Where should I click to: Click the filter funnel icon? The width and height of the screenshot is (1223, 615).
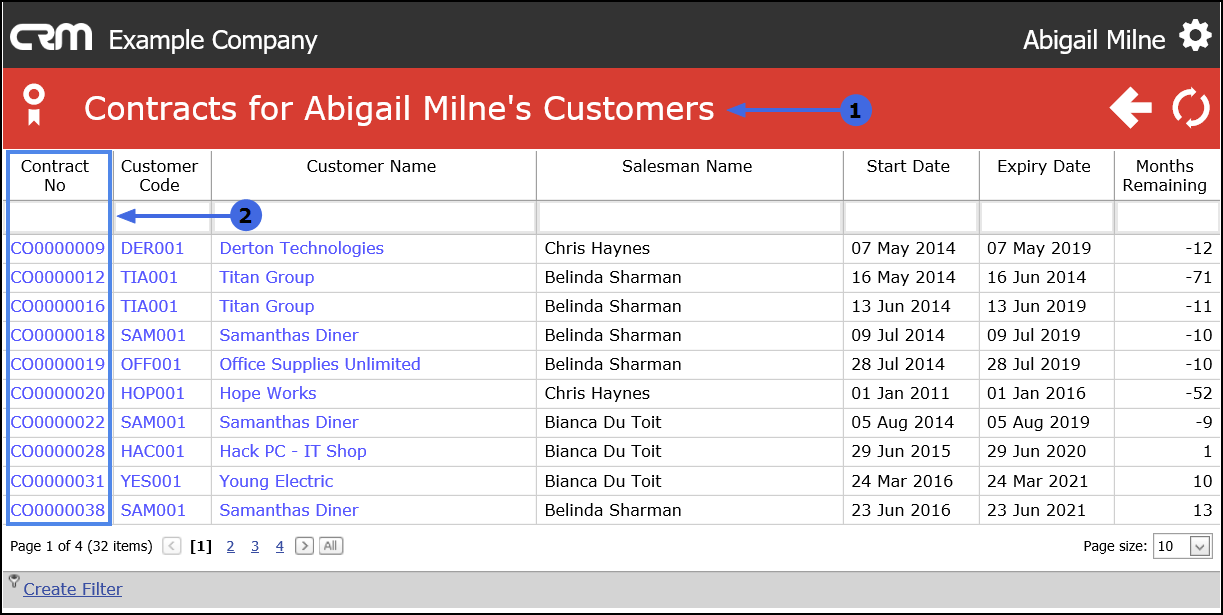click(14, 580)
